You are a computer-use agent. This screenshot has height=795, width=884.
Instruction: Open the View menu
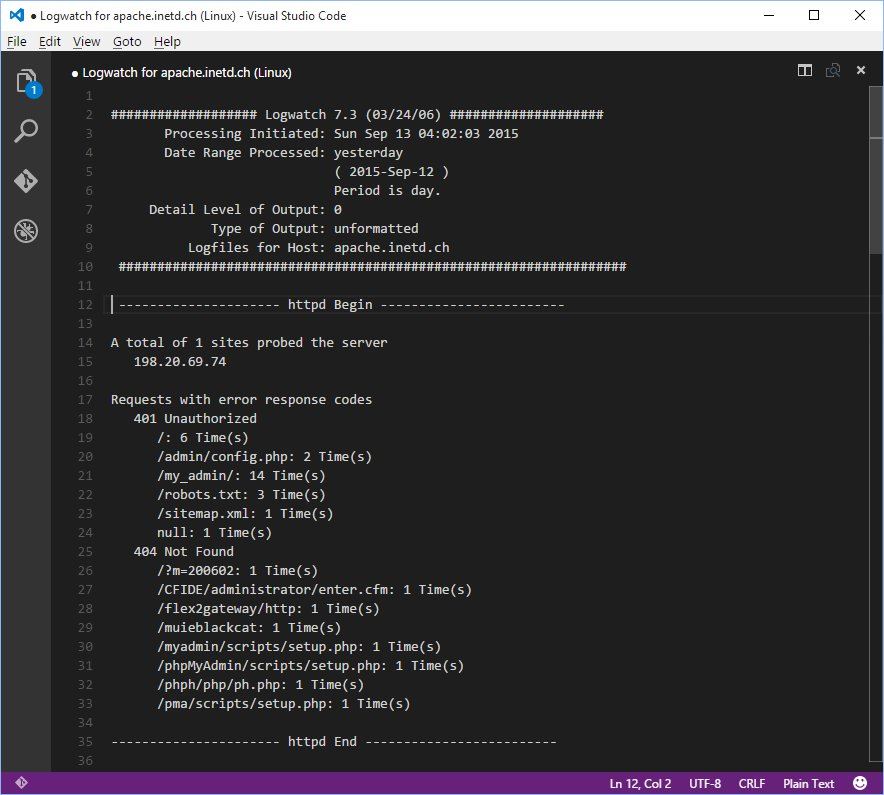coord(87,41)
